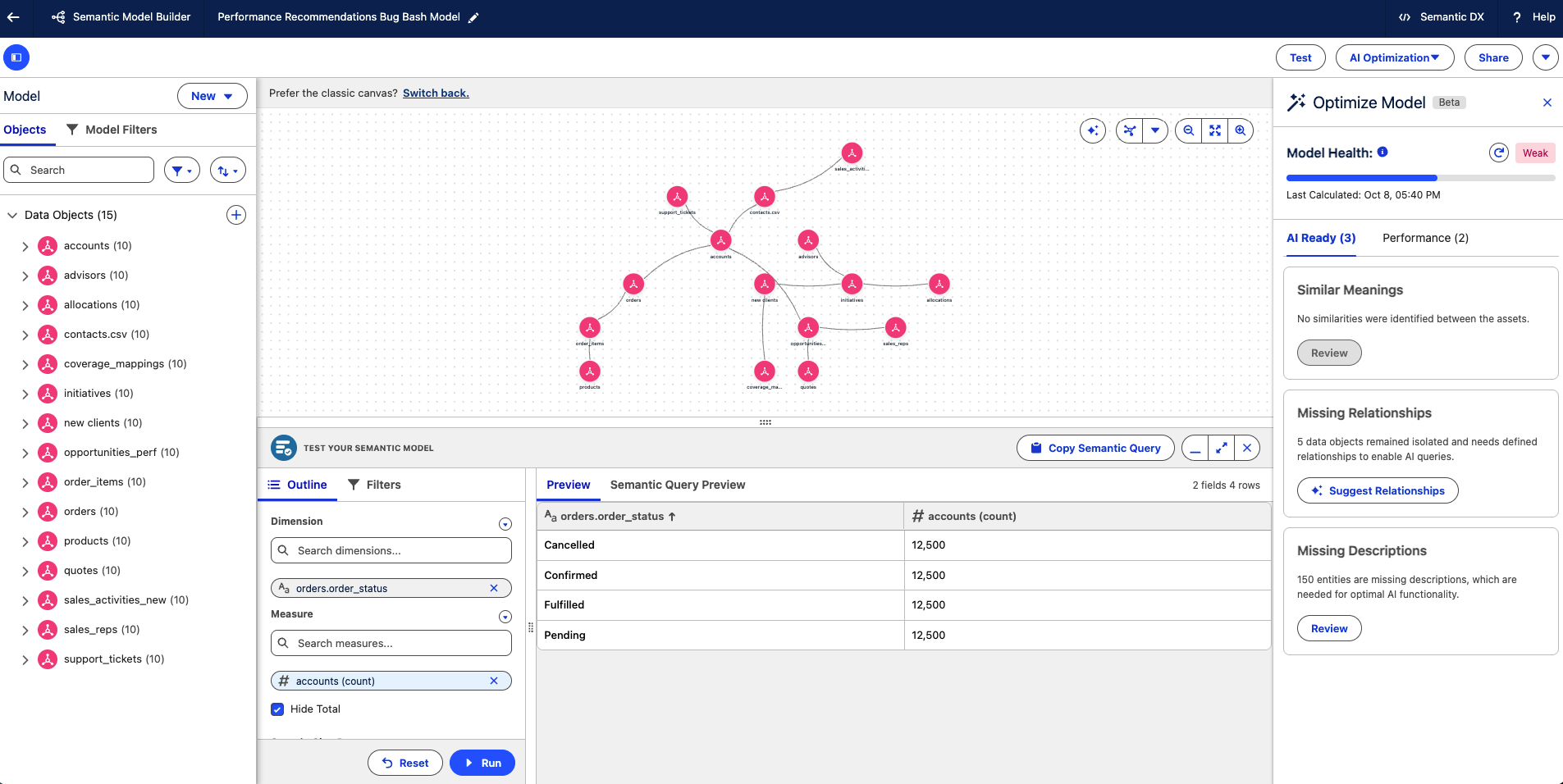1563x784 pixels.
Task: Select the accounts node on canvas
Action: coord(720,240)
